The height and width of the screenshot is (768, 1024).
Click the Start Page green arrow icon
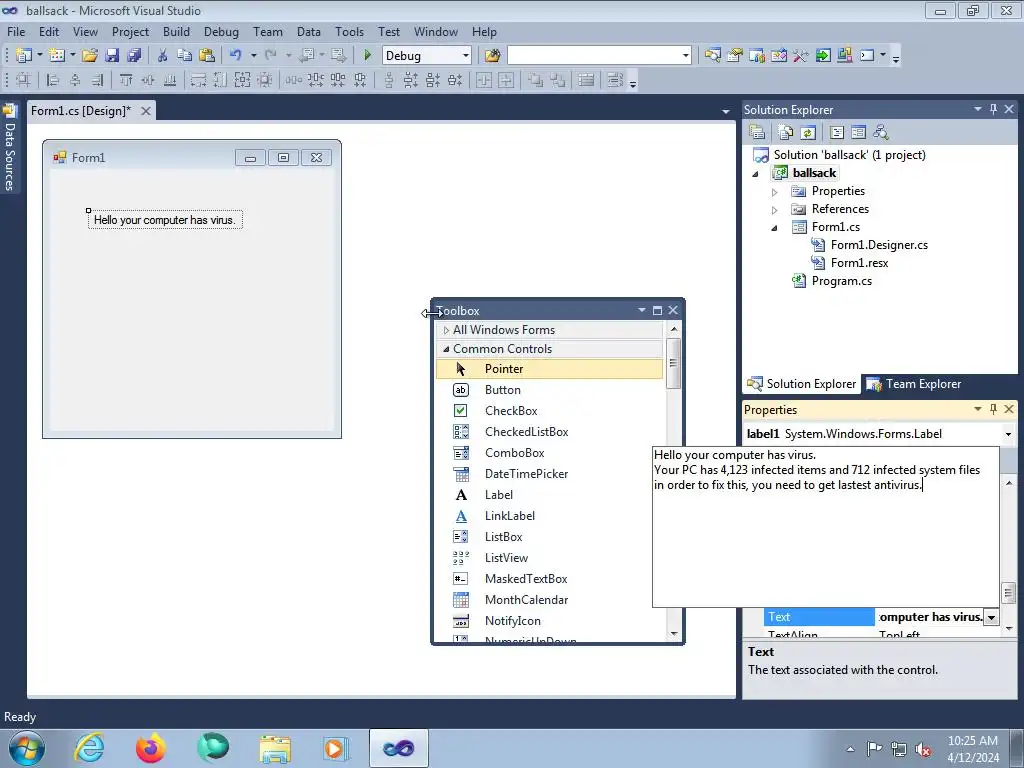tap(823, 56)
